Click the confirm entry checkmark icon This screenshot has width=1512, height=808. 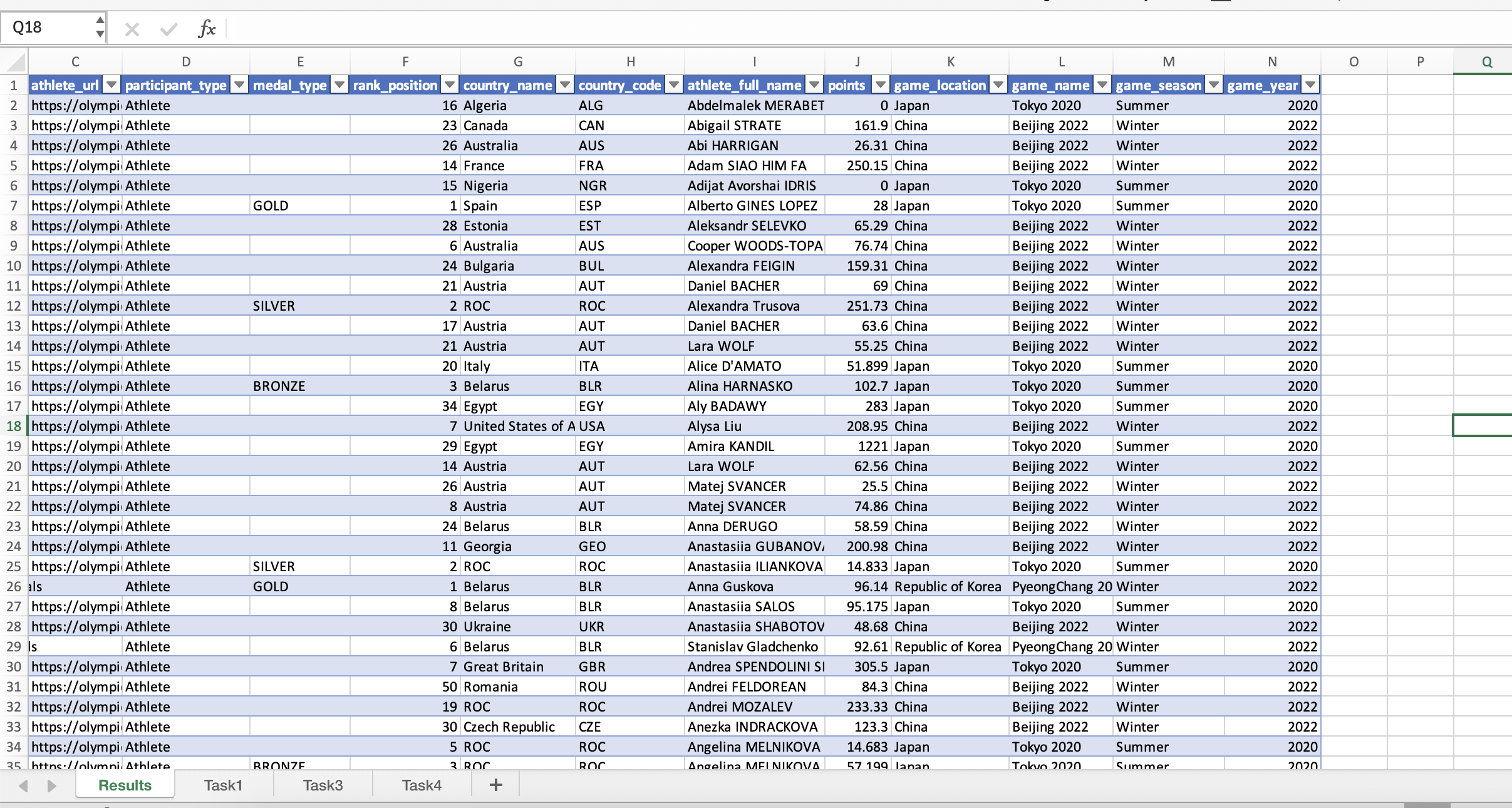168,29
